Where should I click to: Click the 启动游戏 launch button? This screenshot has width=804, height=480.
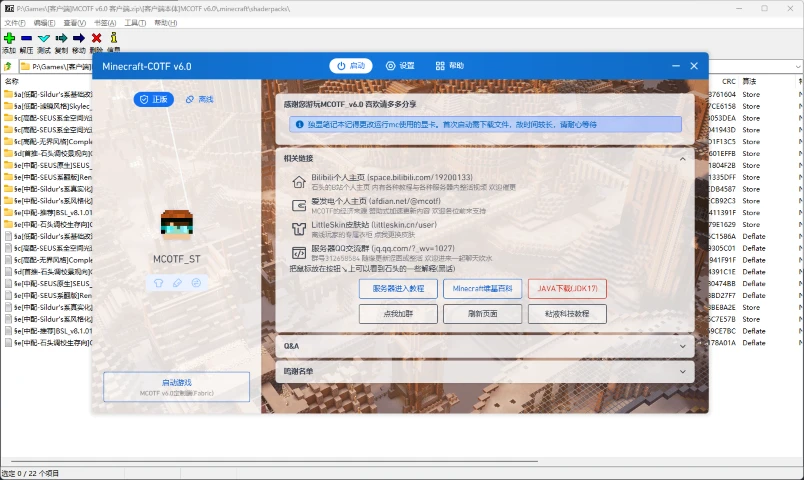[176, 387]
